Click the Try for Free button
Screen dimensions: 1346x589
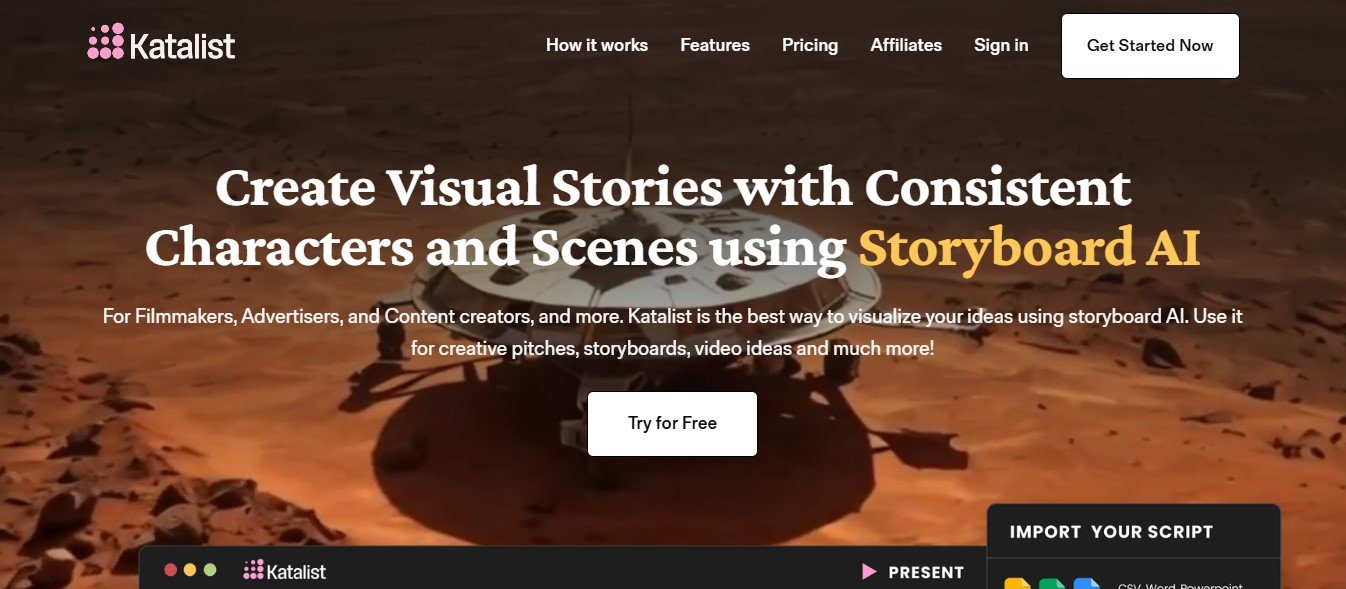pos(672,424)
